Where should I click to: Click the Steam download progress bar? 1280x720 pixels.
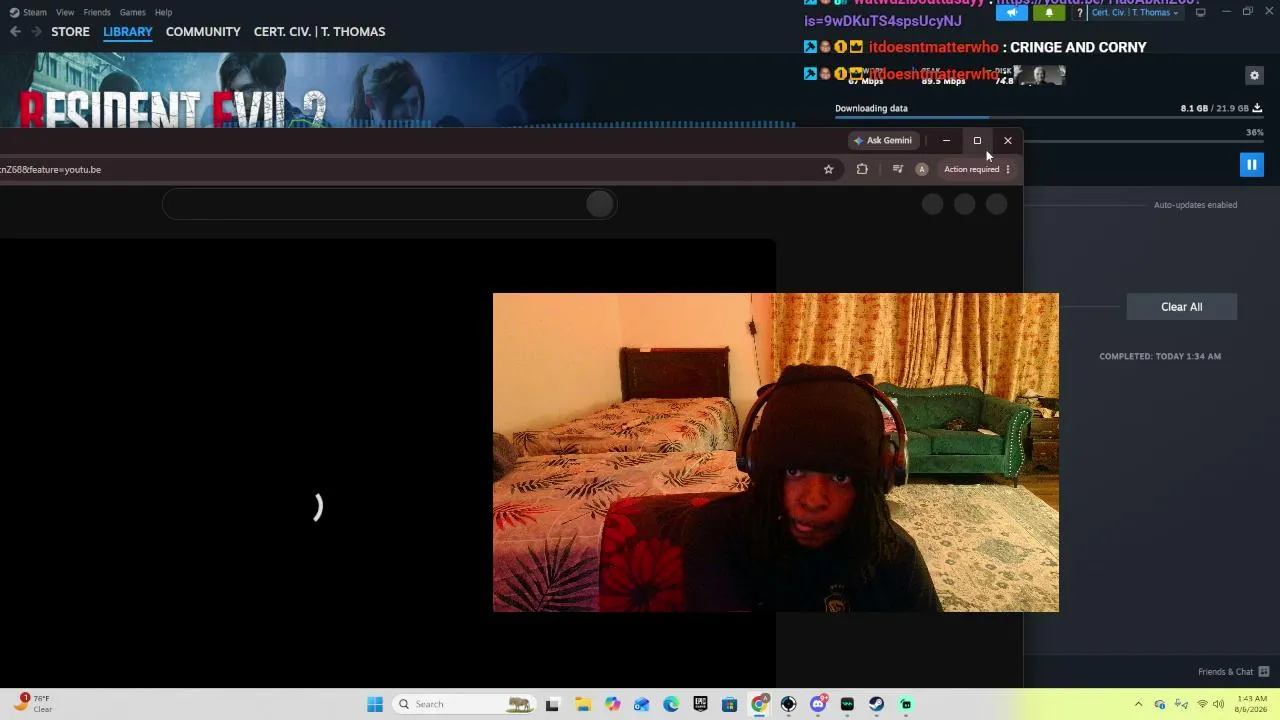click(x=1048, y=118)
